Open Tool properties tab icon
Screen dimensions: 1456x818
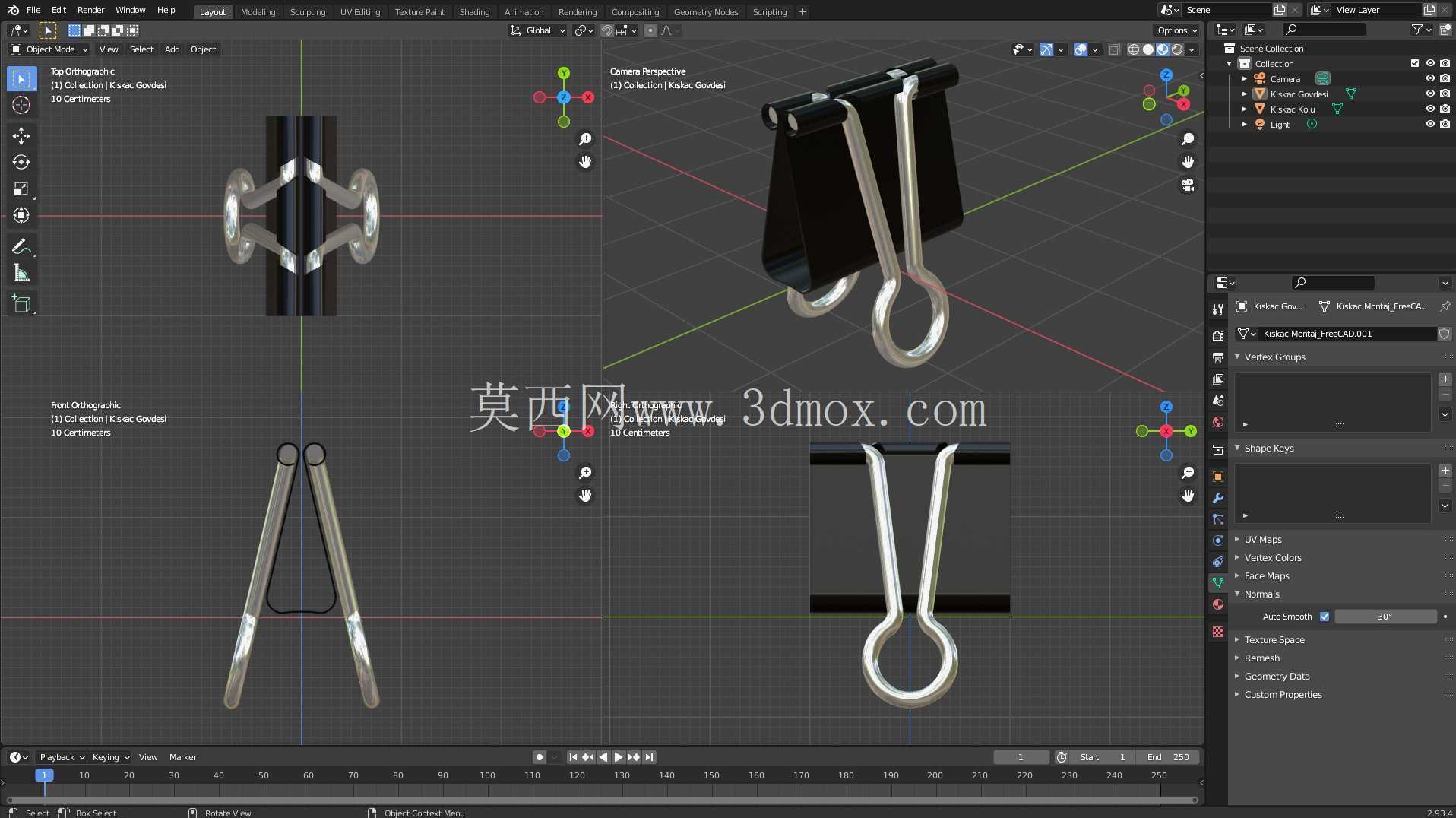tap(1218, 309)
